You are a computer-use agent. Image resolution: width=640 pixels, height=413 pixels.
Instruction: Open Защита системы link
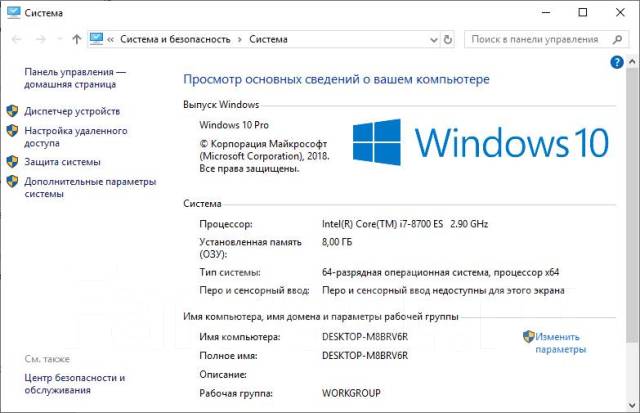point(62,162)
